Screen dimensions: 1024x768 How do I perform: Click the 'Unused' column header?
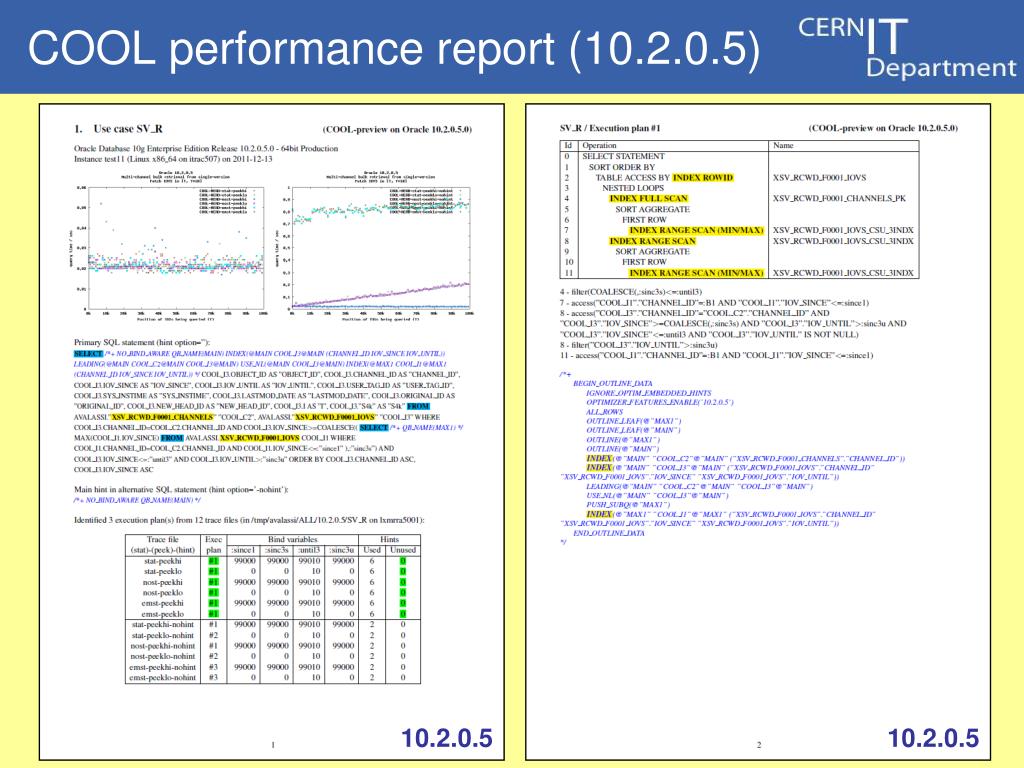[x=403, y=550]
